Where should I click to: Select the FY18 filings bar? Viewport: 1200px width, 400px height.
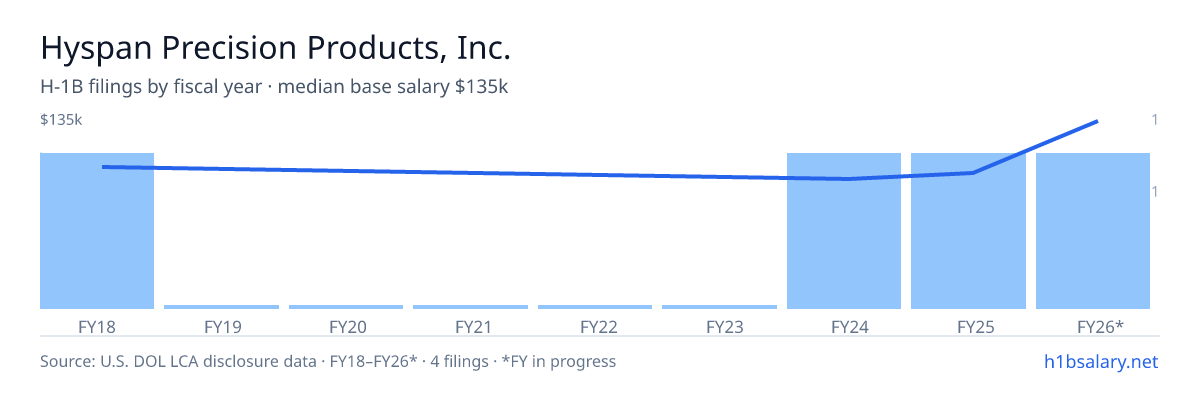(x=97, y=231)
